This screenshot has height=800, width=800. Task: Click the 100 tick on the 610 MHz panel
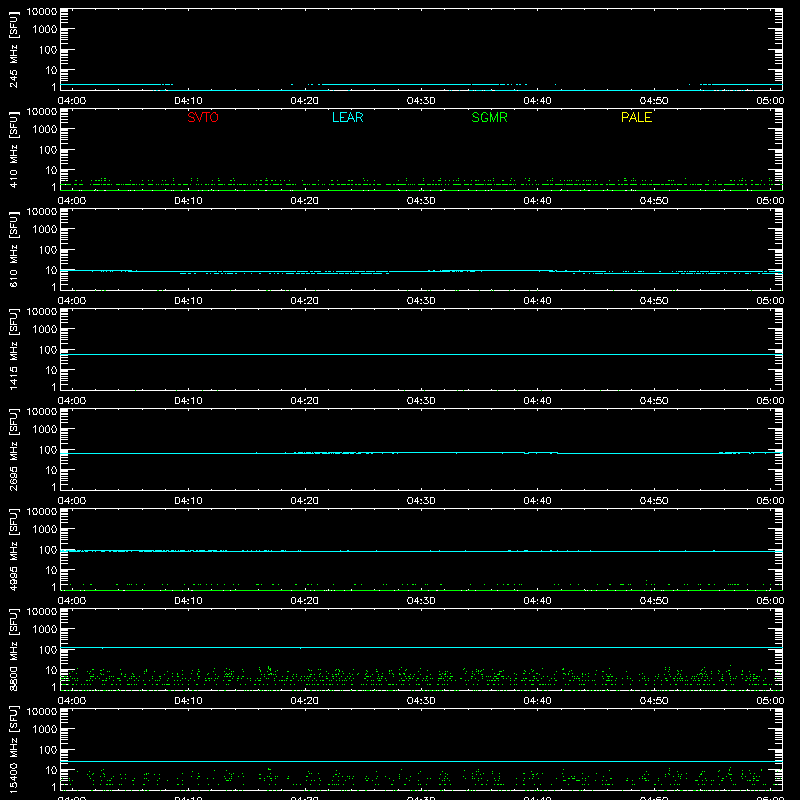tap(48, 250)
